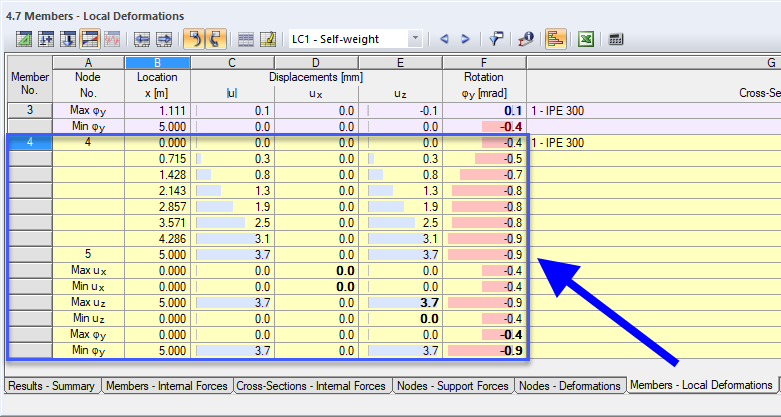This screenshot has width=781, height=417.
Task: Click uz value 2.5
Action: (x=400, y=222)
